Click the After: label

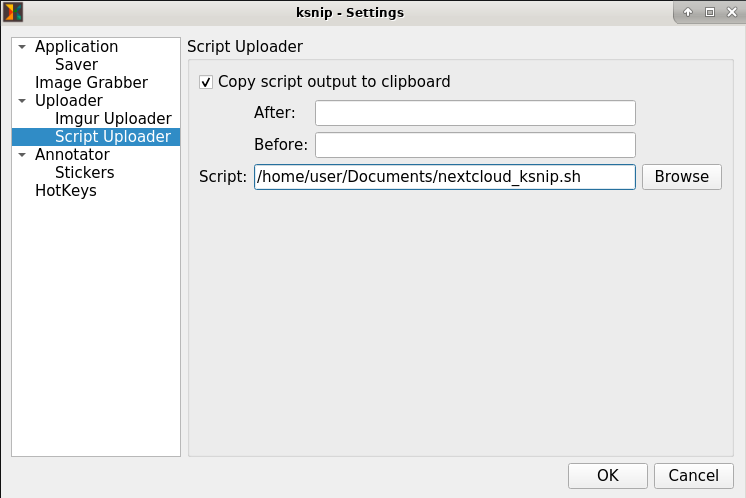(275, 113)
